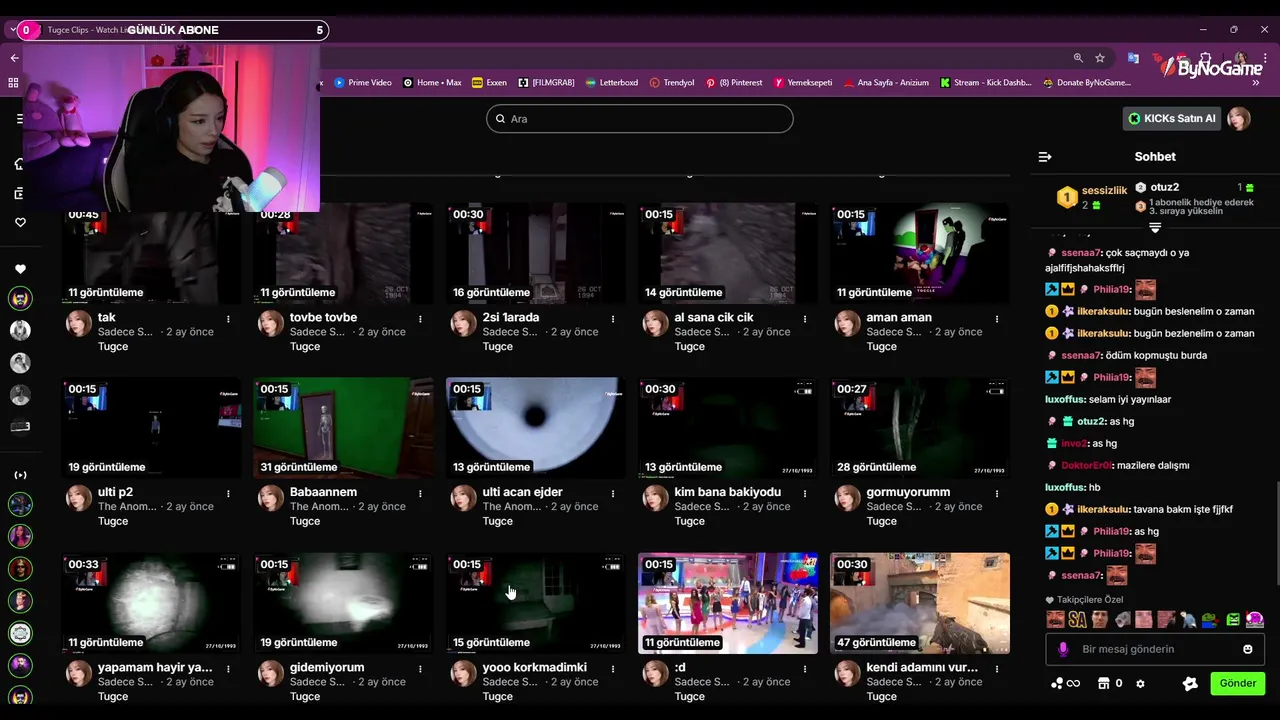Click clip title 'gidemiyorum'

click(x=327, y=667)
